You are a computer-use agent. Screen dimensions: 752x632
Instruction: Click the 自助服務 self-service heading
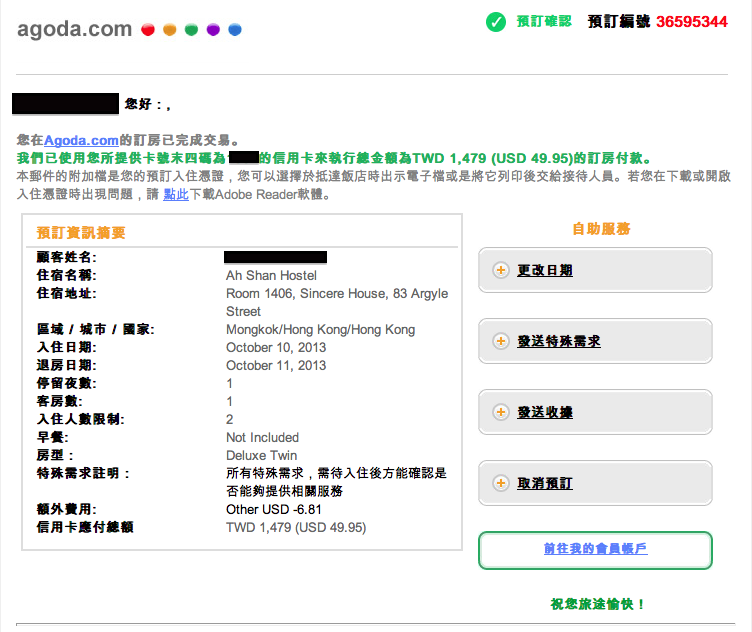click(x=601, y=229)
